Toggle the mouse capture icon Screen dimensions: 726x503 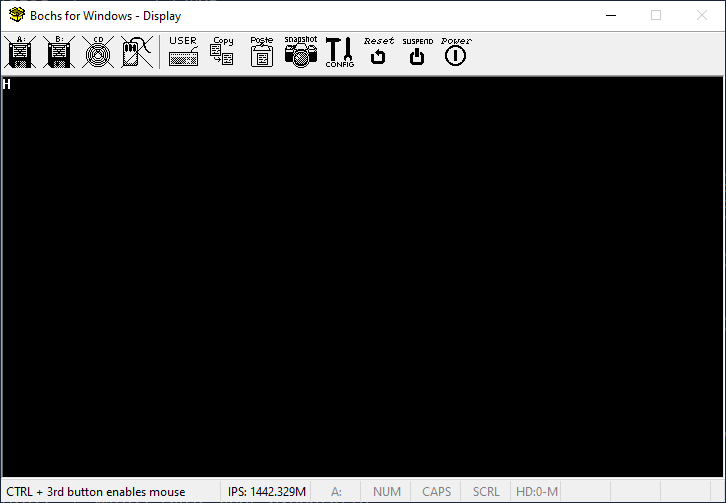[x=137, y=52]
